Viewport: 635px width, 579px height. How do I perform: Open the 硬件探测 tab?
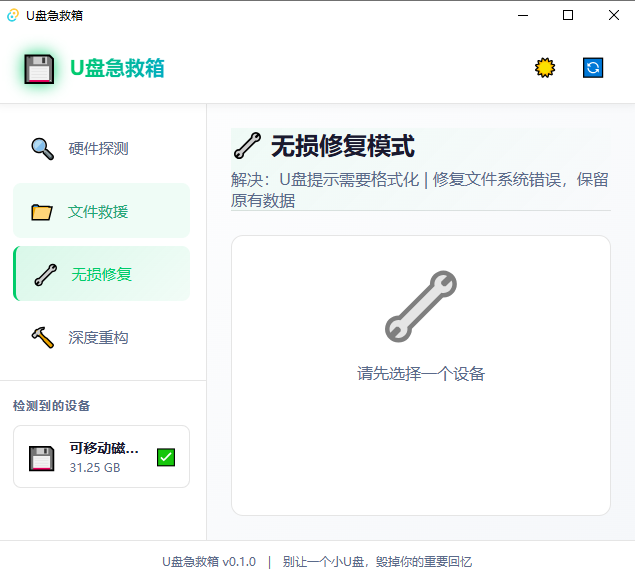tap(98, 149)
